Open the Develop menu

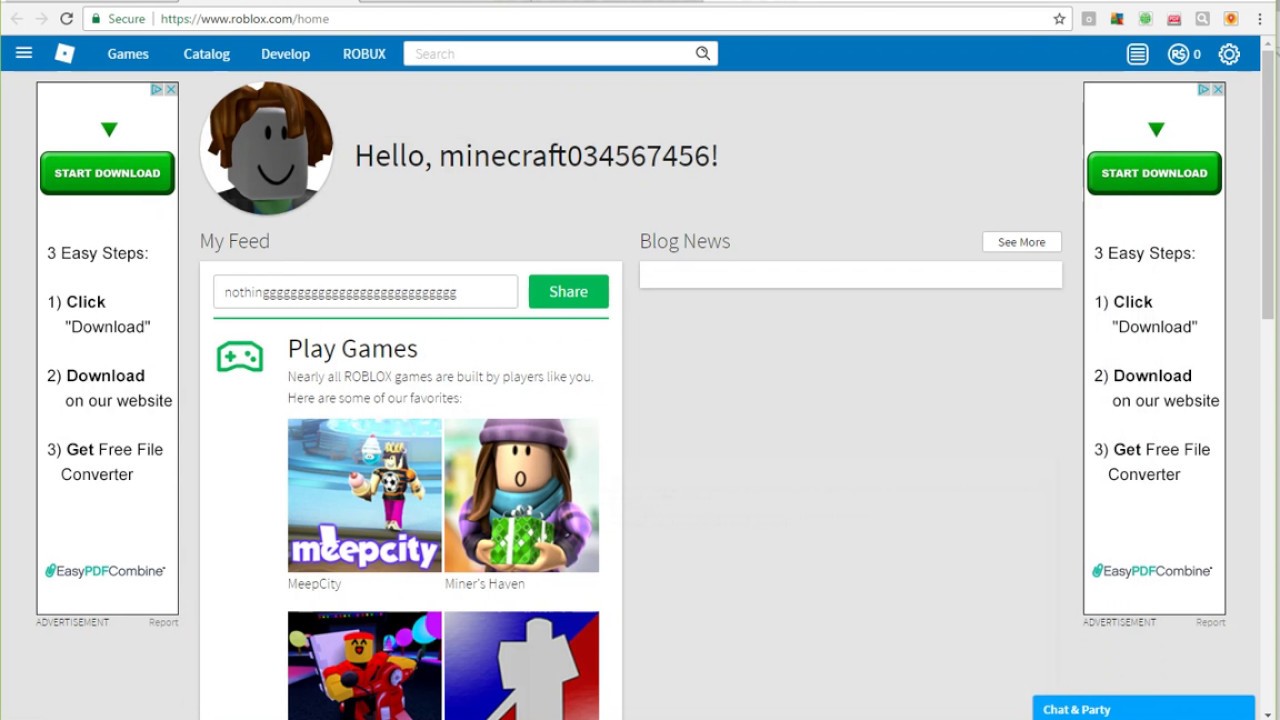pos(286,54)
